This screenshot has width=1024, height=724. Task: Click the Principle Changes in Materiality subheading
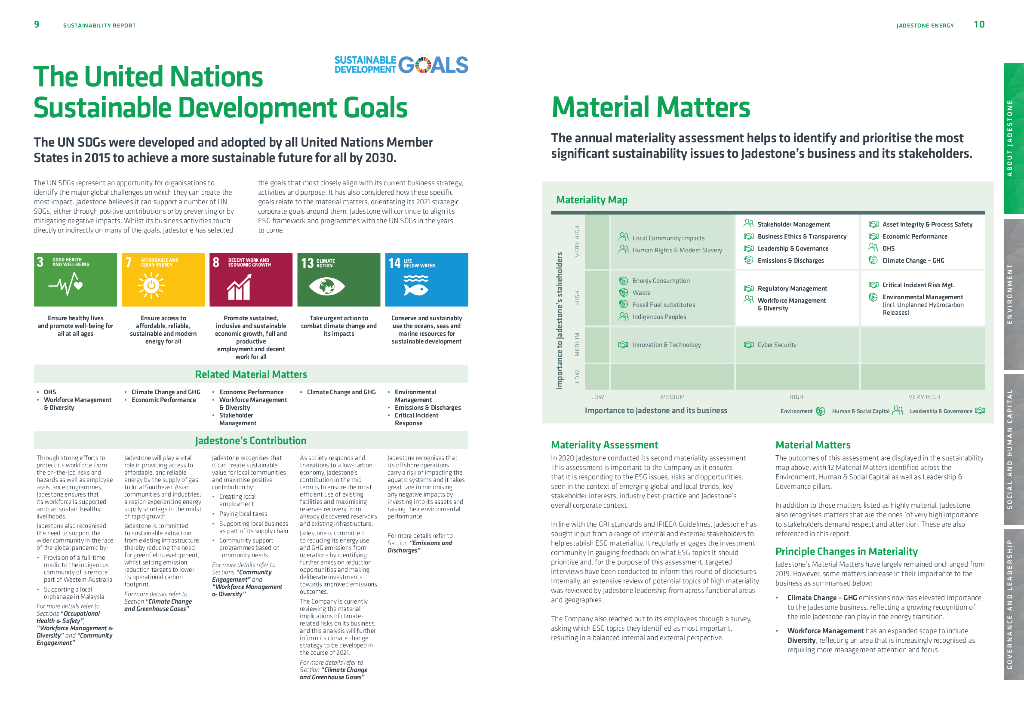point(846,551)
